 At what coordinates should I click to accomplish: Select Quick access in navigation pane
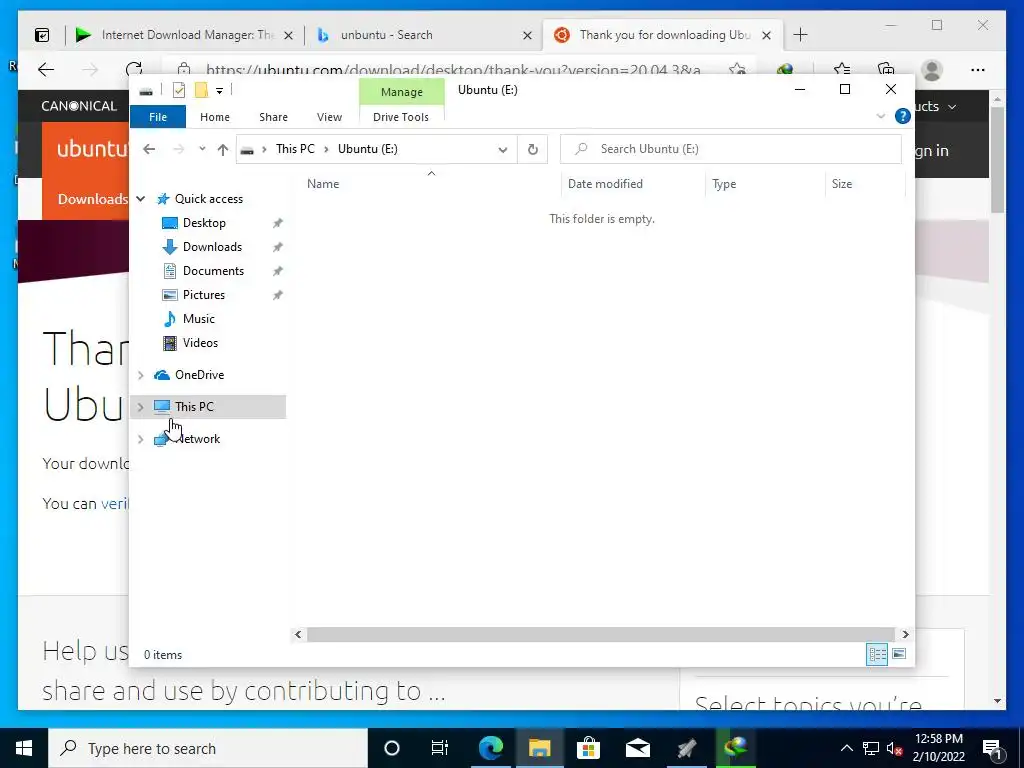(x=208, y=199)
